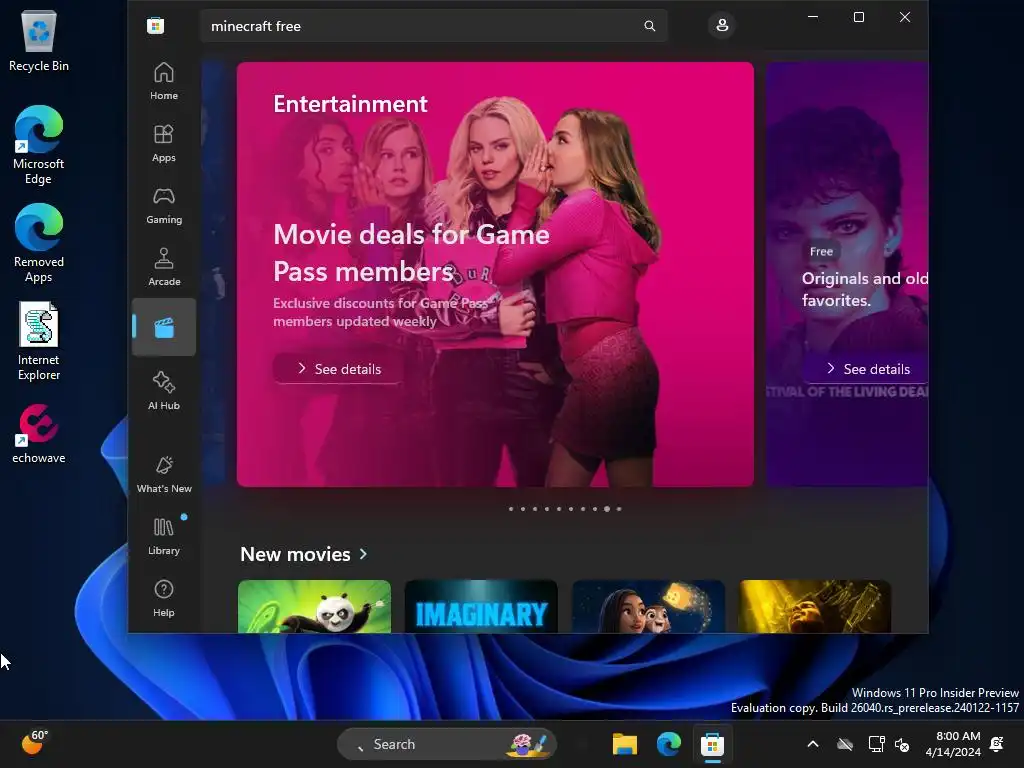Click the Microsoft Store logo icon
This screenshot has width=1024, height=768.
point(155,26)
